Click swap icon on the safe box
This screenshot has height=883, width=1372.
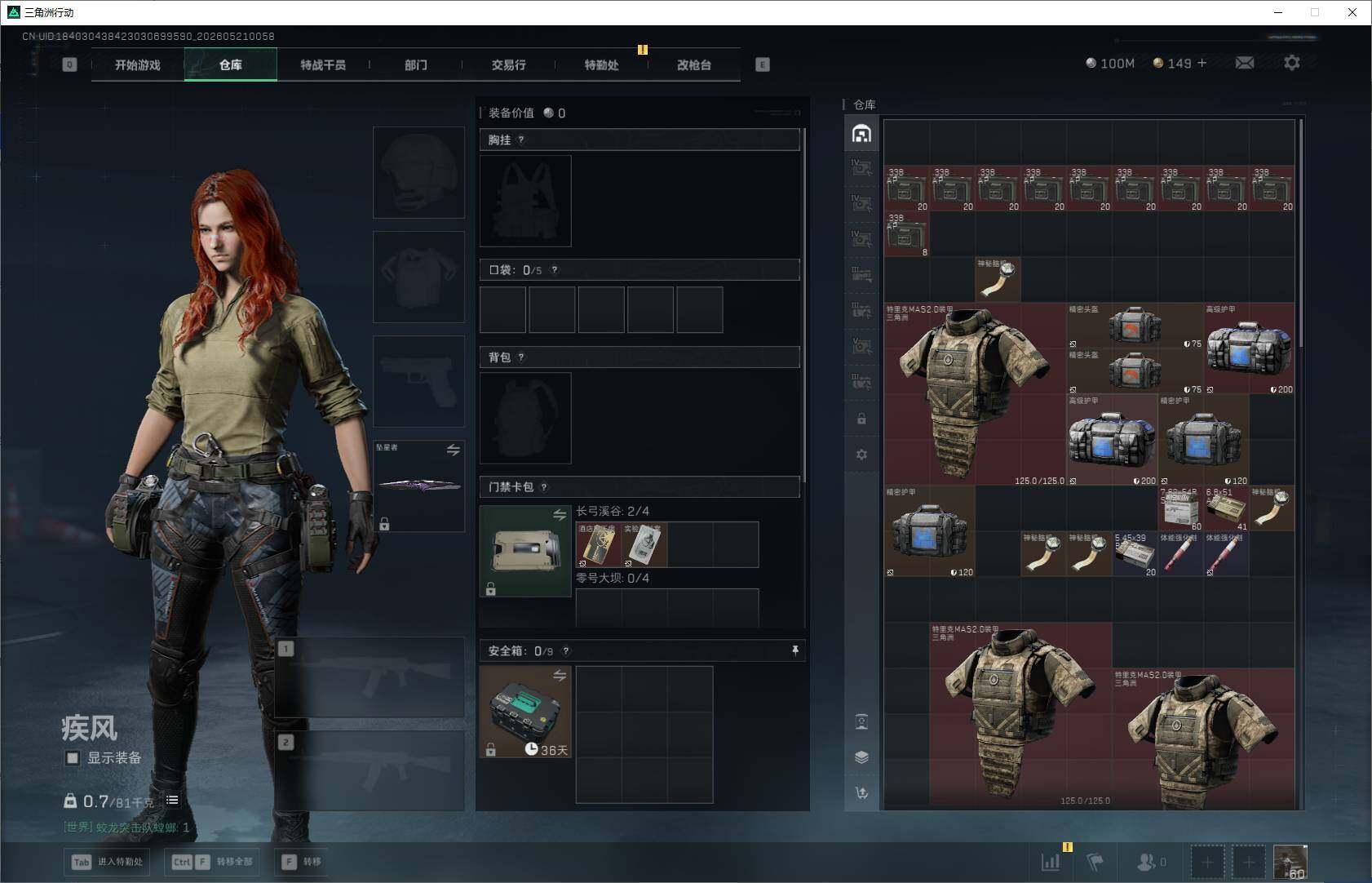[560, 676]
